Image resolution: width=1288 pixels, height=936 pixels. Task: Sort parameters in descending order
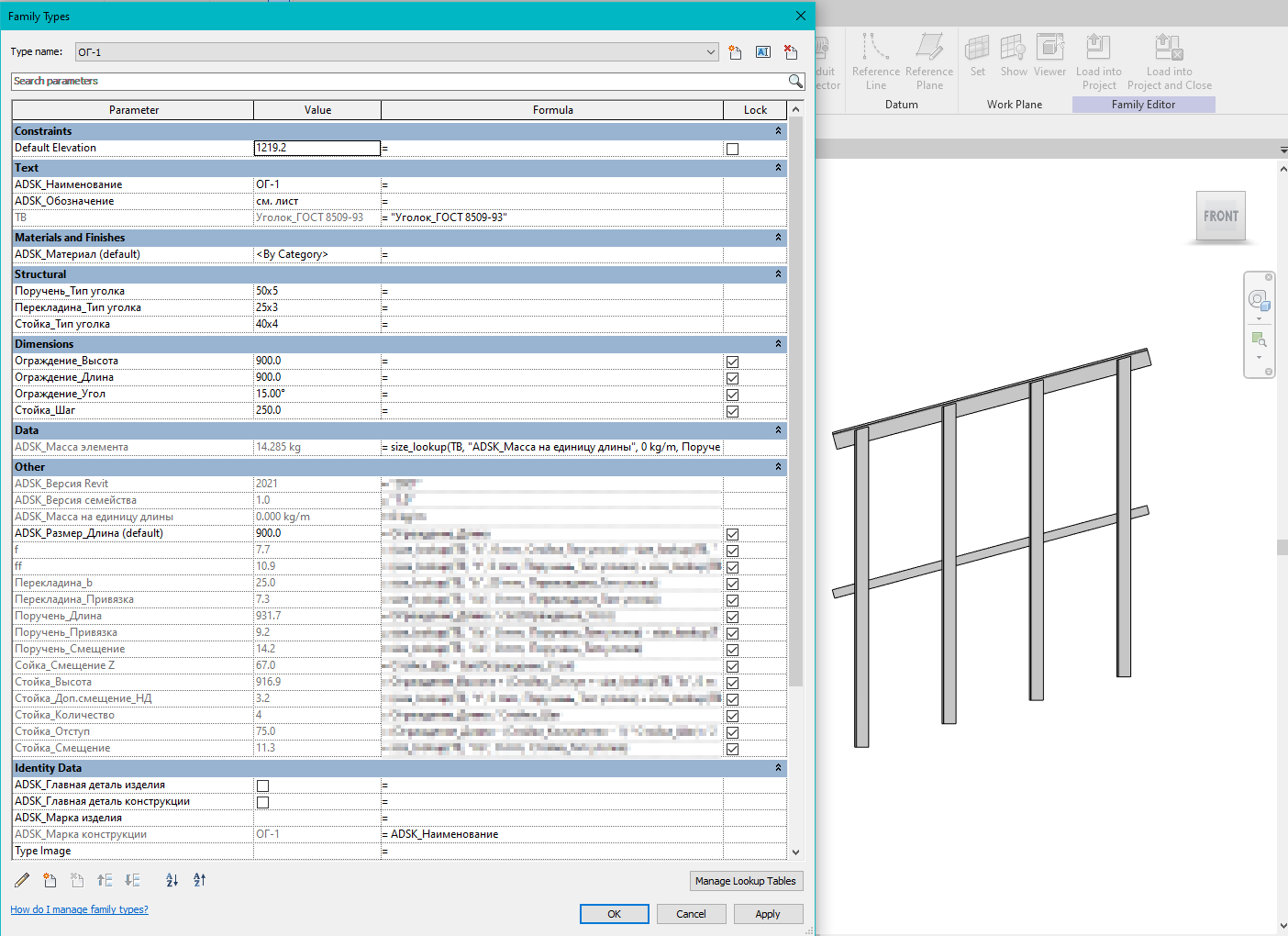coord(199,880)
